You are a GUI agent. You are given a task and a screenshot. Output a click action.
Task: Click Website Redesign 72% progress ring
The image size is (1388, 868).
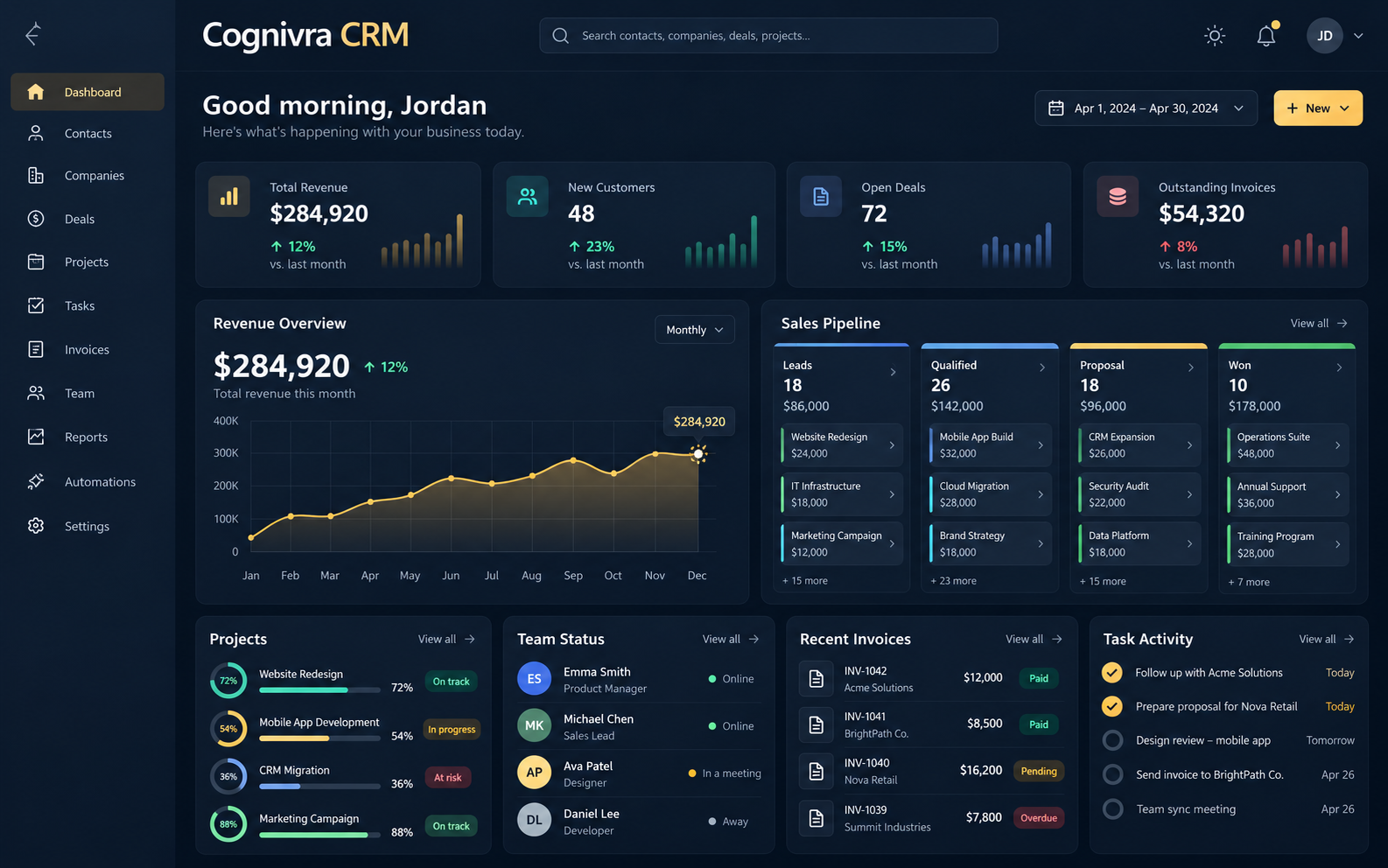tap(228, 680)
